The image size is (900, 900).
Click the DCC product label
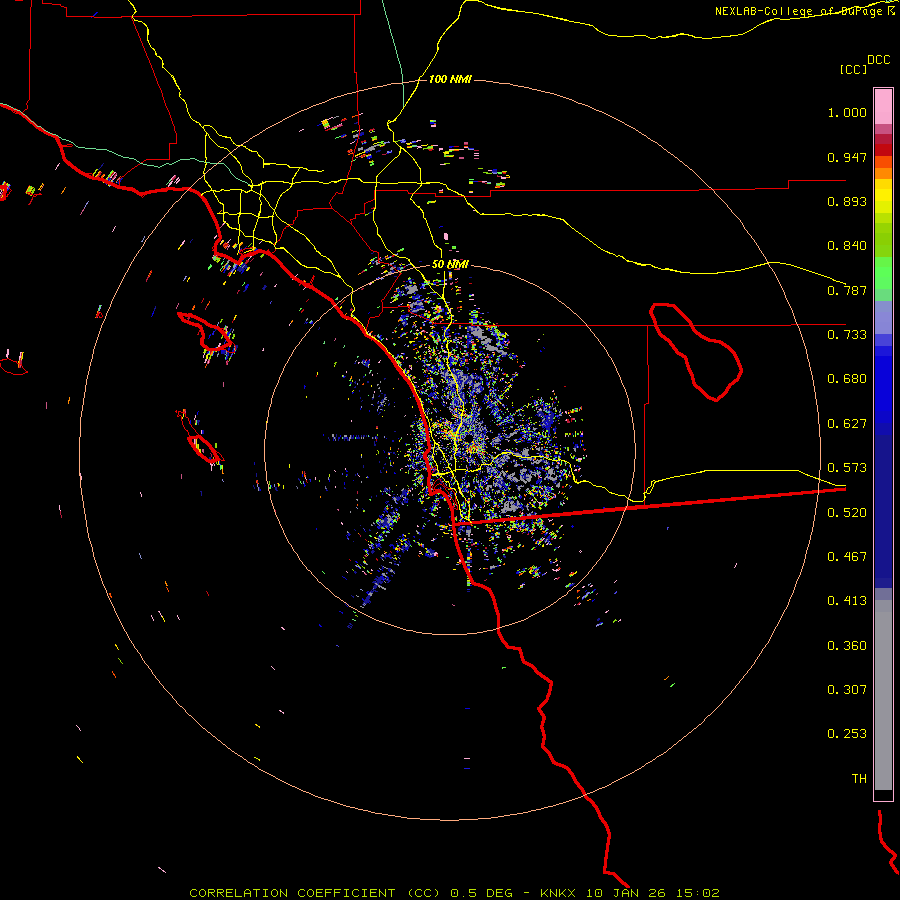(878, 60)
